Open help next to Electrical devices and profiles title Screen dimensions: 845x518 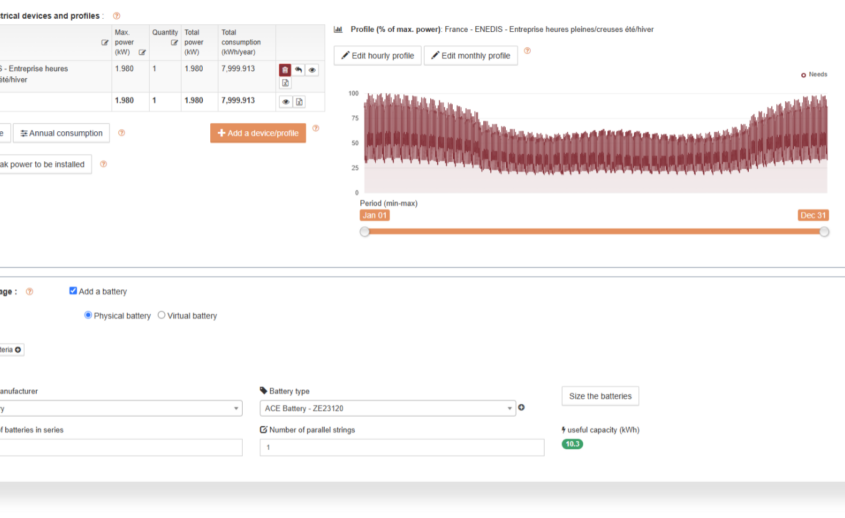(x=116, y=16)
